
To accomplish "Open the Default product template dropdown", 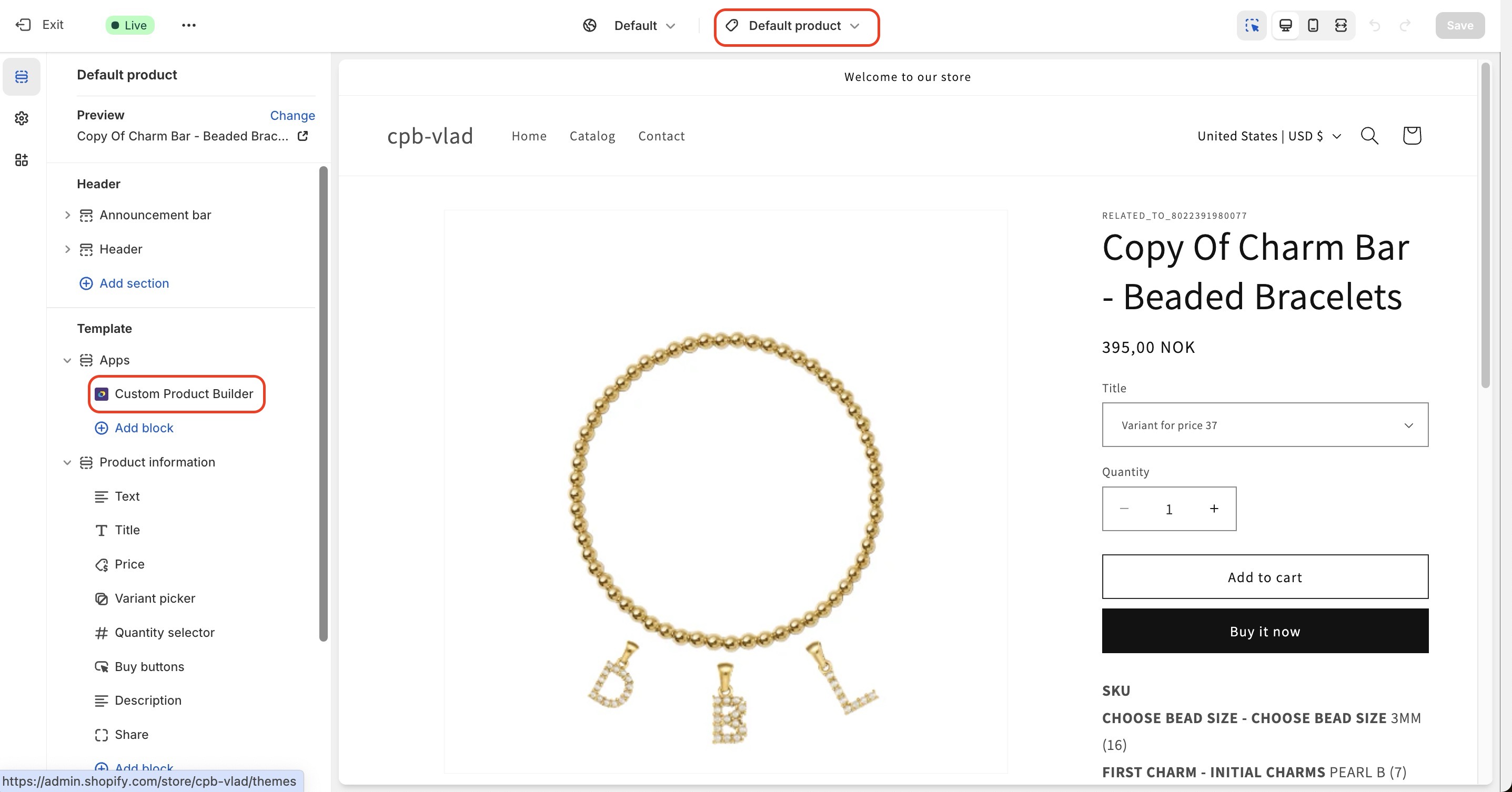I will coord(796,26).
